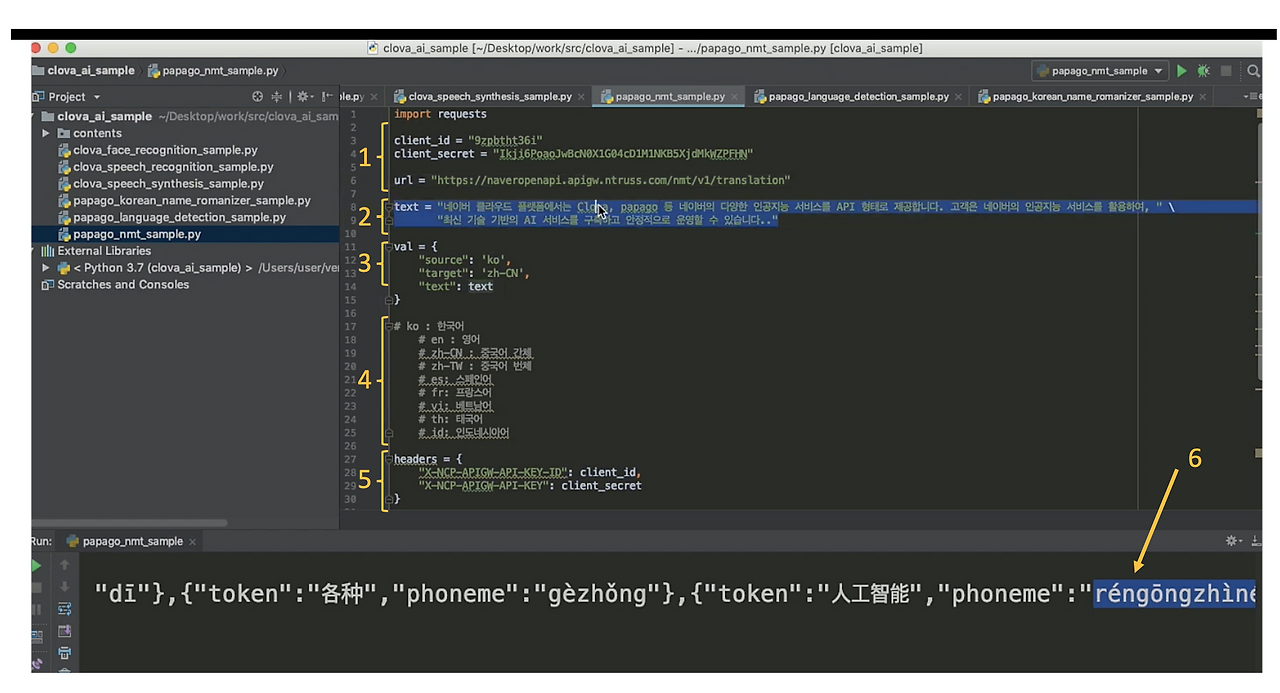Close the papago_nmt_sample Run tab
The image size is (1280, 693).
193,541
